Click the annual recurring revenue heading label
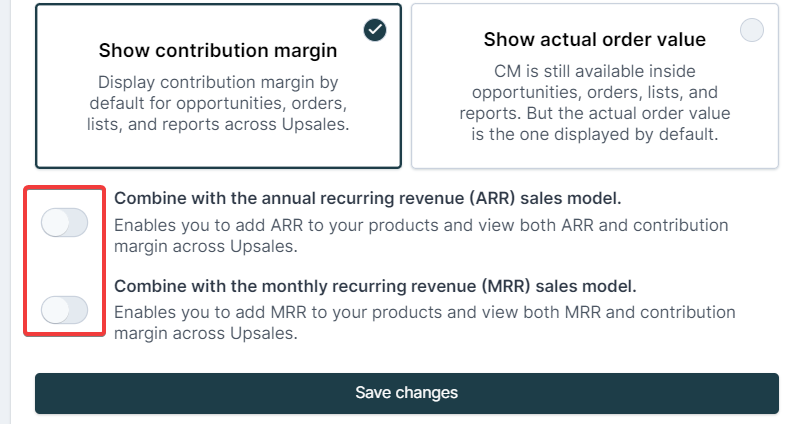Screen dimensions: 812x424 pyautogui.click(x=367, y=198)
